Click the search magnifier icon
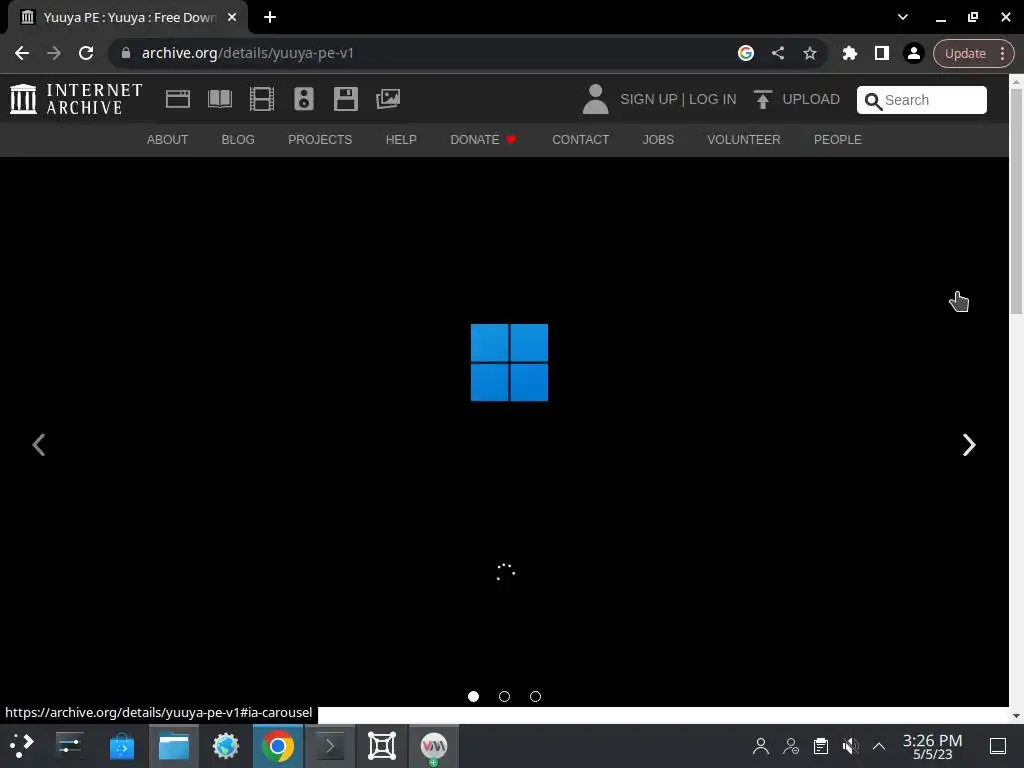Viewport: 1024px width, 768px height. 872,101
